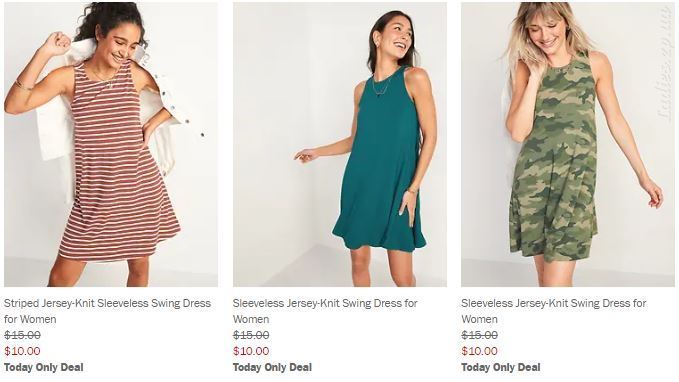679x382 pixels.
Task: Open the red striped swing dress photo
Action: point(111,145)
